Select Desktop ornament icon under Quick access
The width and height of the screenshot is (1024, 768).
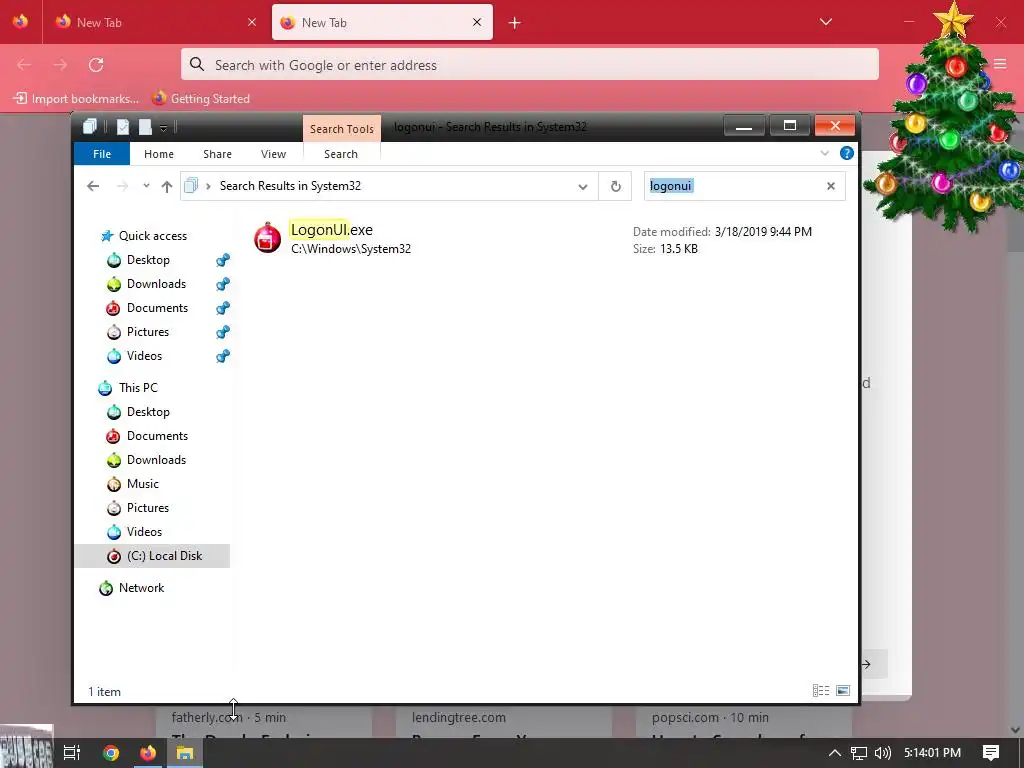pos(114,260)
